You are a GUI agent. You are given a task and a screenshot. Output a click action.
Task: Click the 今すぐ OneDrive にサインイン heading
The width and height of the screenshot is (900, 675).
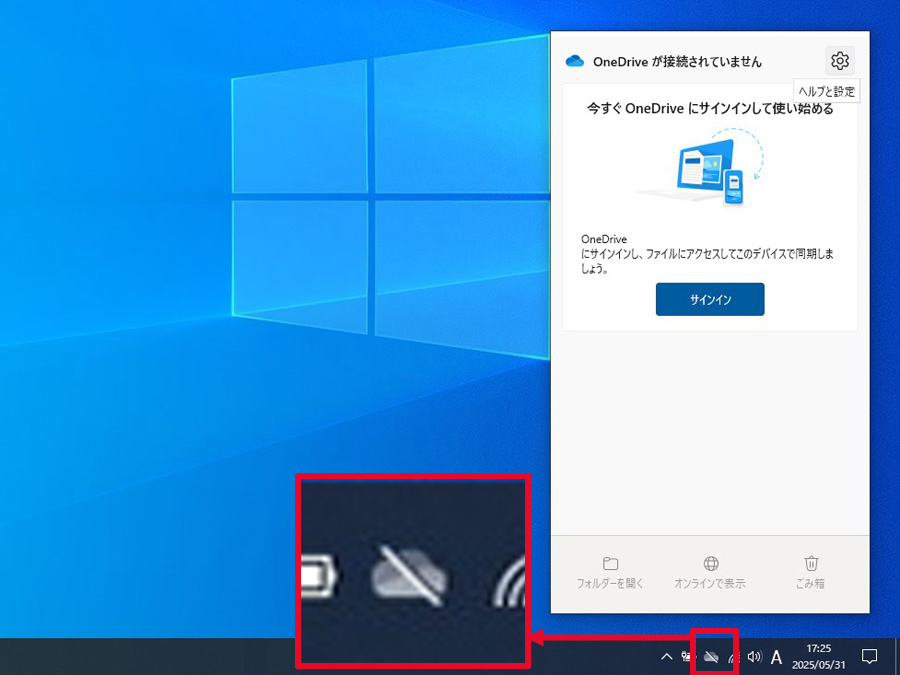point(710,108)
